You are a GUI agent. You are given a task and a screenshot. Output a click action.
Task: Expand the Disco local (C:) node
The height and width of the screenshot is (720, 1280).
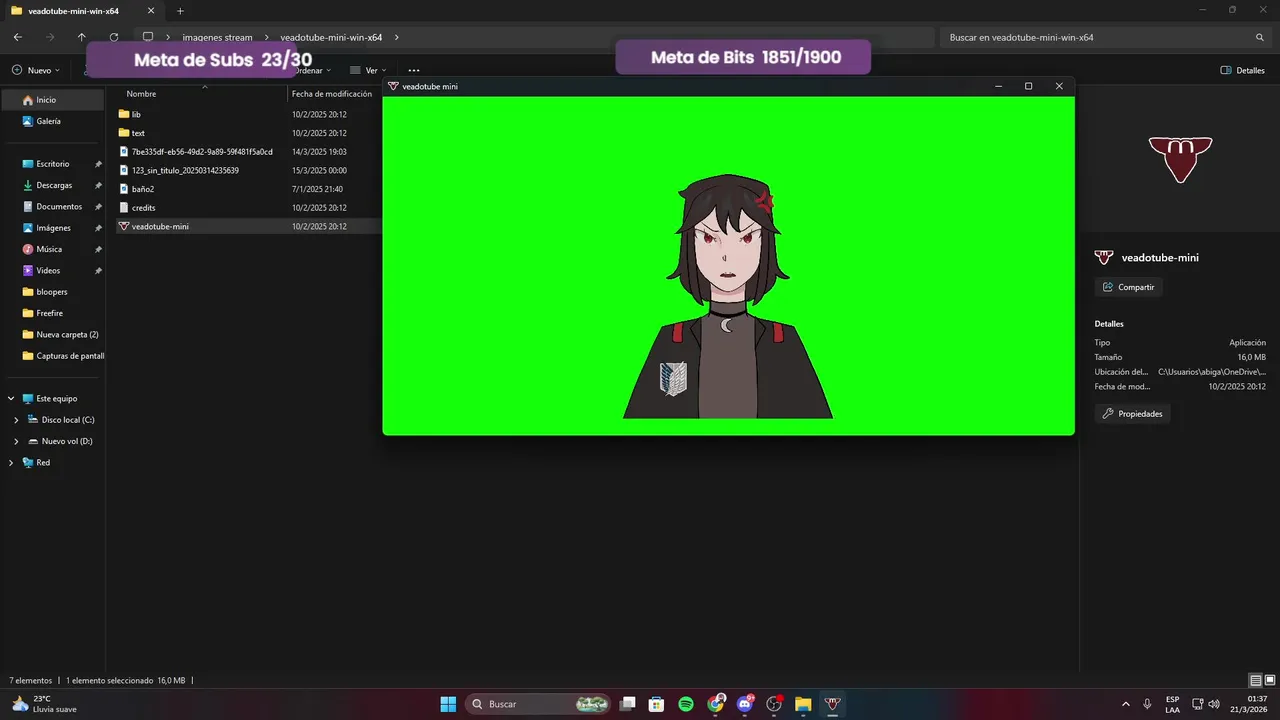[x=16, y=420]
